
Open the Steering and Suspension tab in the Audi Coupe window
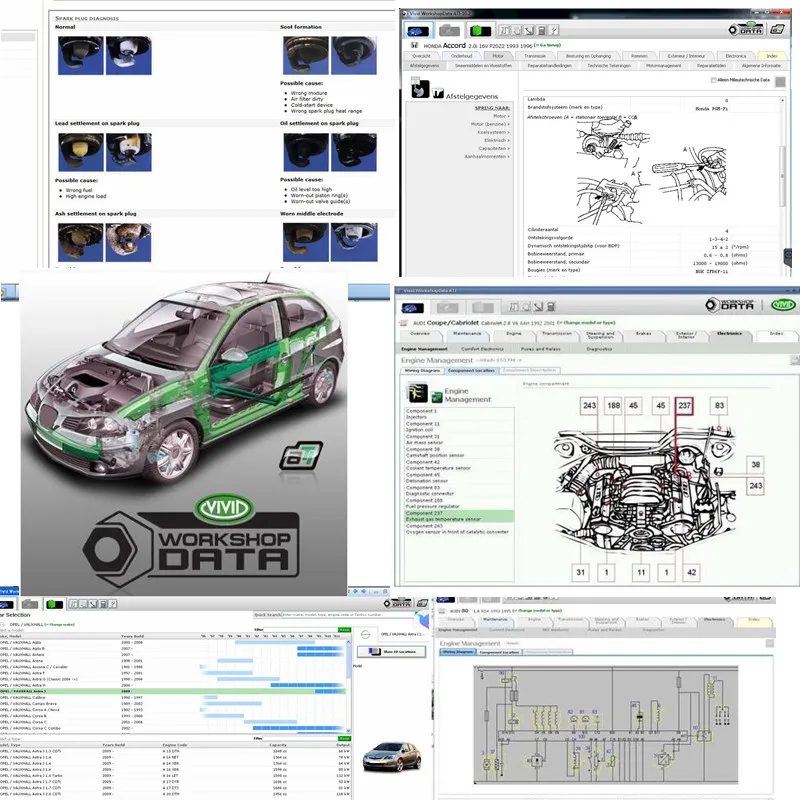point(600,335)
